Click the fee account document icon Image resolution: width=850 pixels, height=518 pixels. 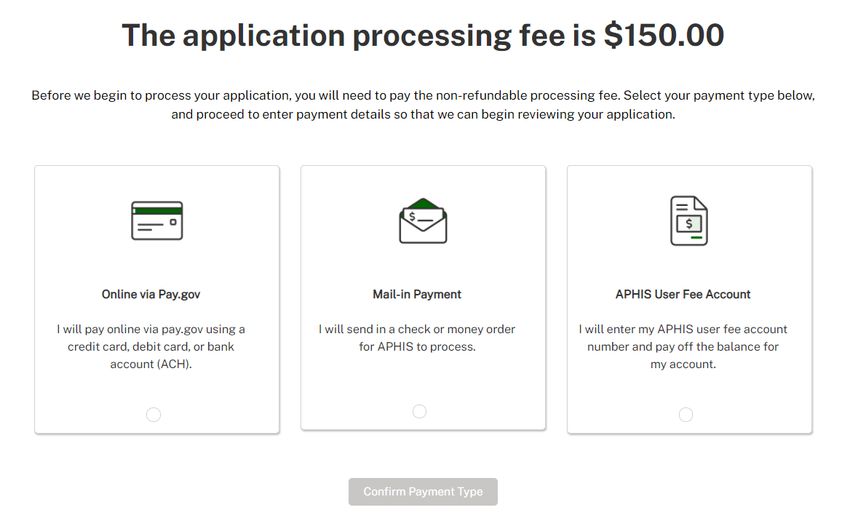(x=688, y=221)
